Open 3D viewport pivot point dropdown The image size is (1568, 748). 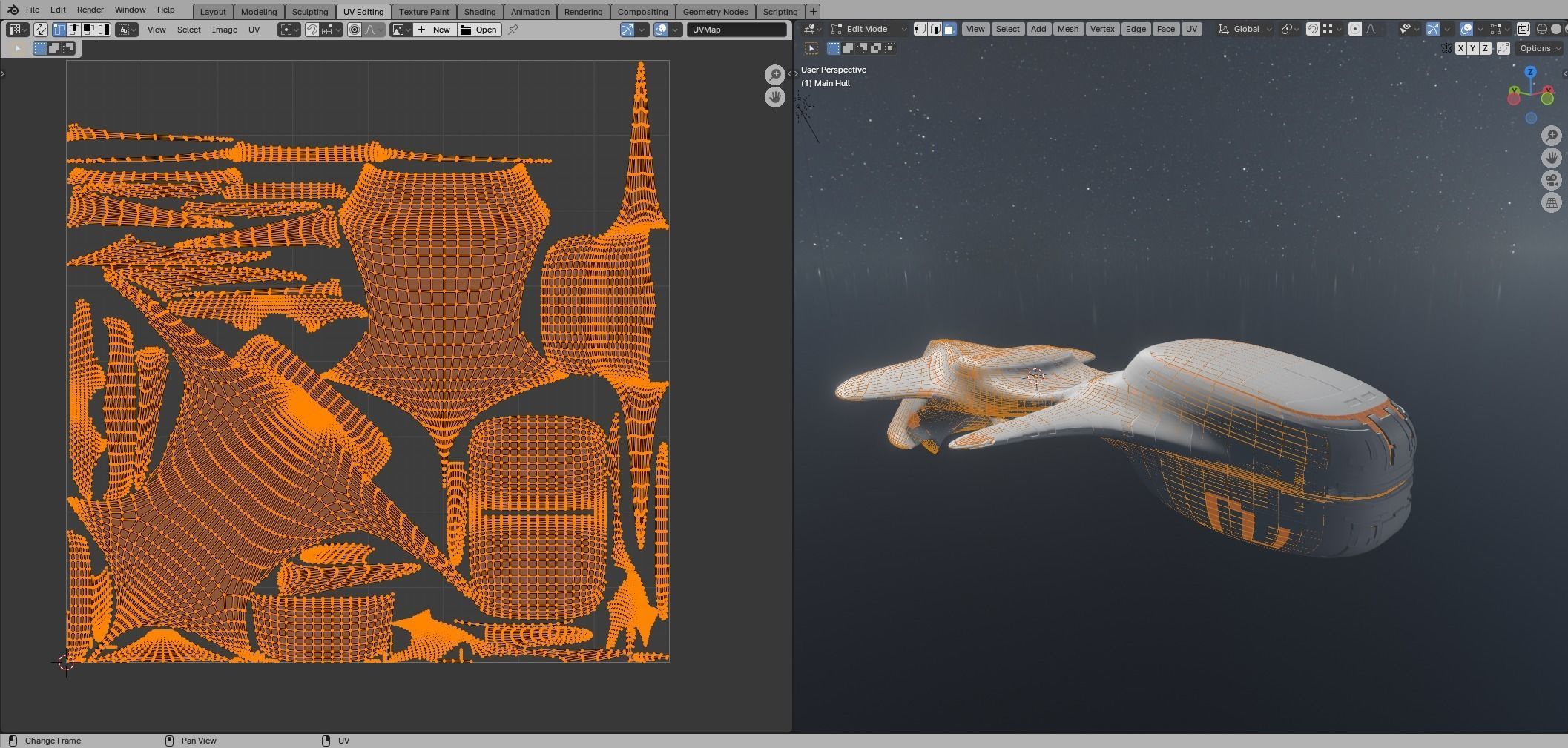[x=1291, y=29]
